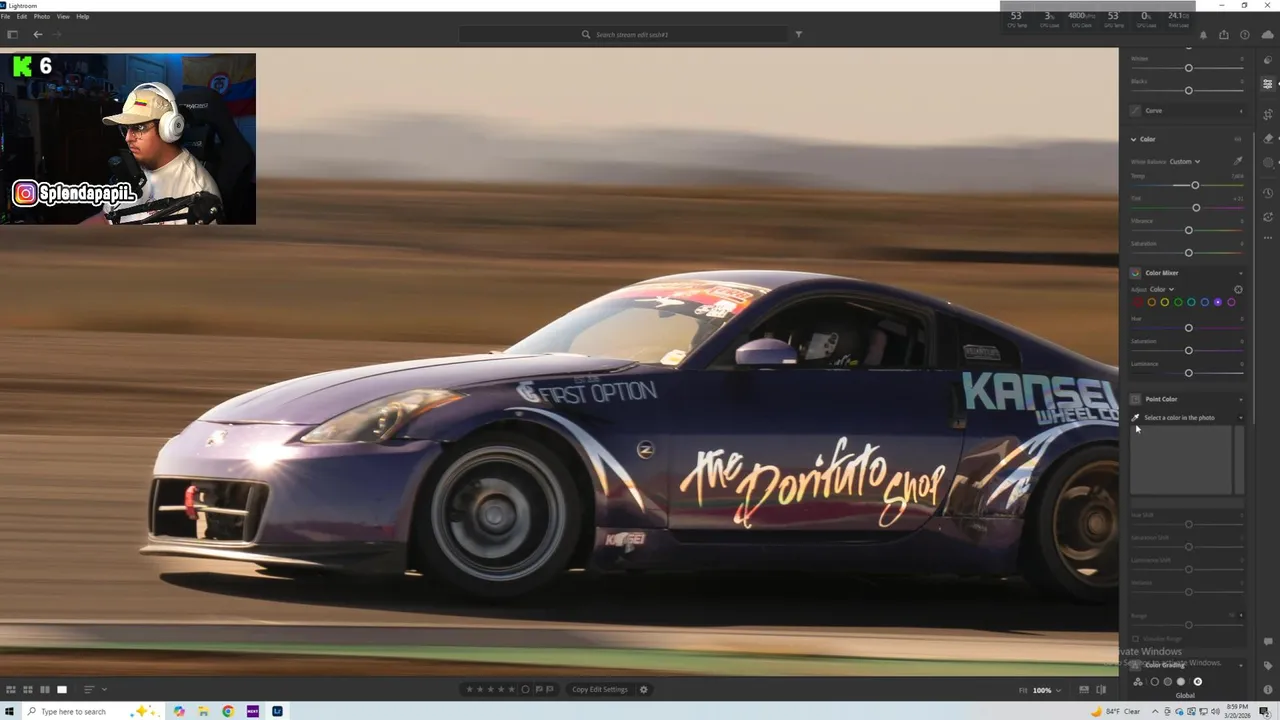Open the Edit sliders panel icon
Image resolution: width=1280 pixels, height=720 pixels.
pyautogui.click(x=1267, y=84)
